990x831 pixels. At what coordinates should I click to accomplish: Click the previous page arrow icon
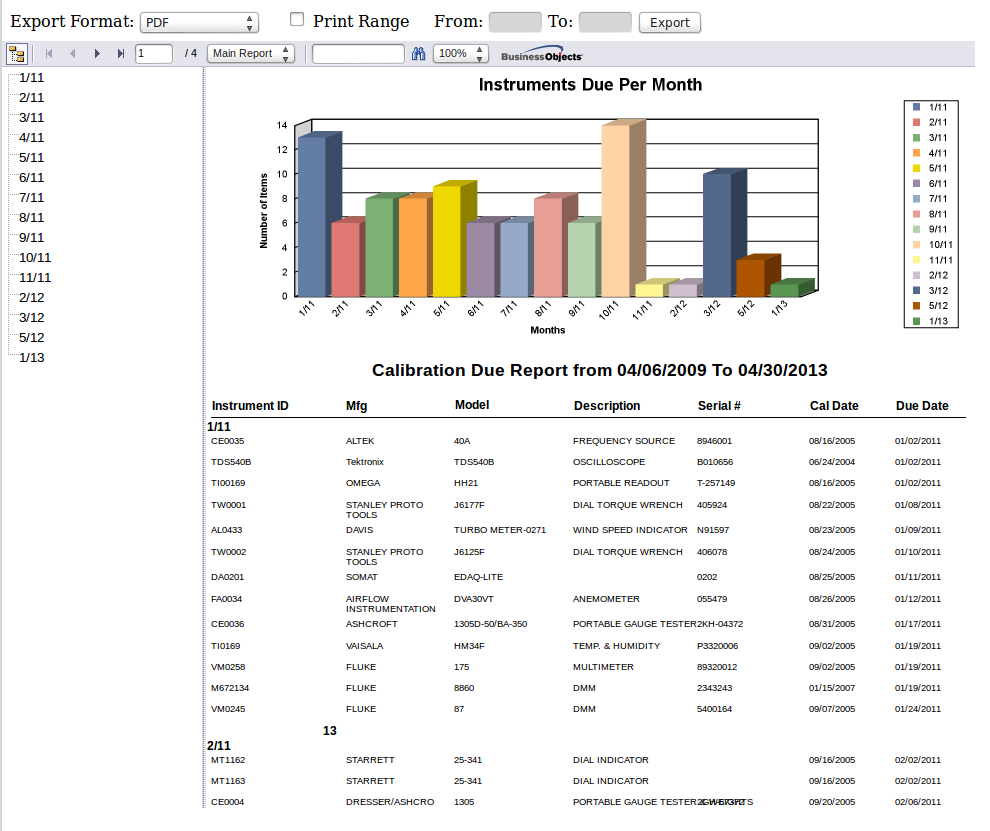(x=72, y=53)
